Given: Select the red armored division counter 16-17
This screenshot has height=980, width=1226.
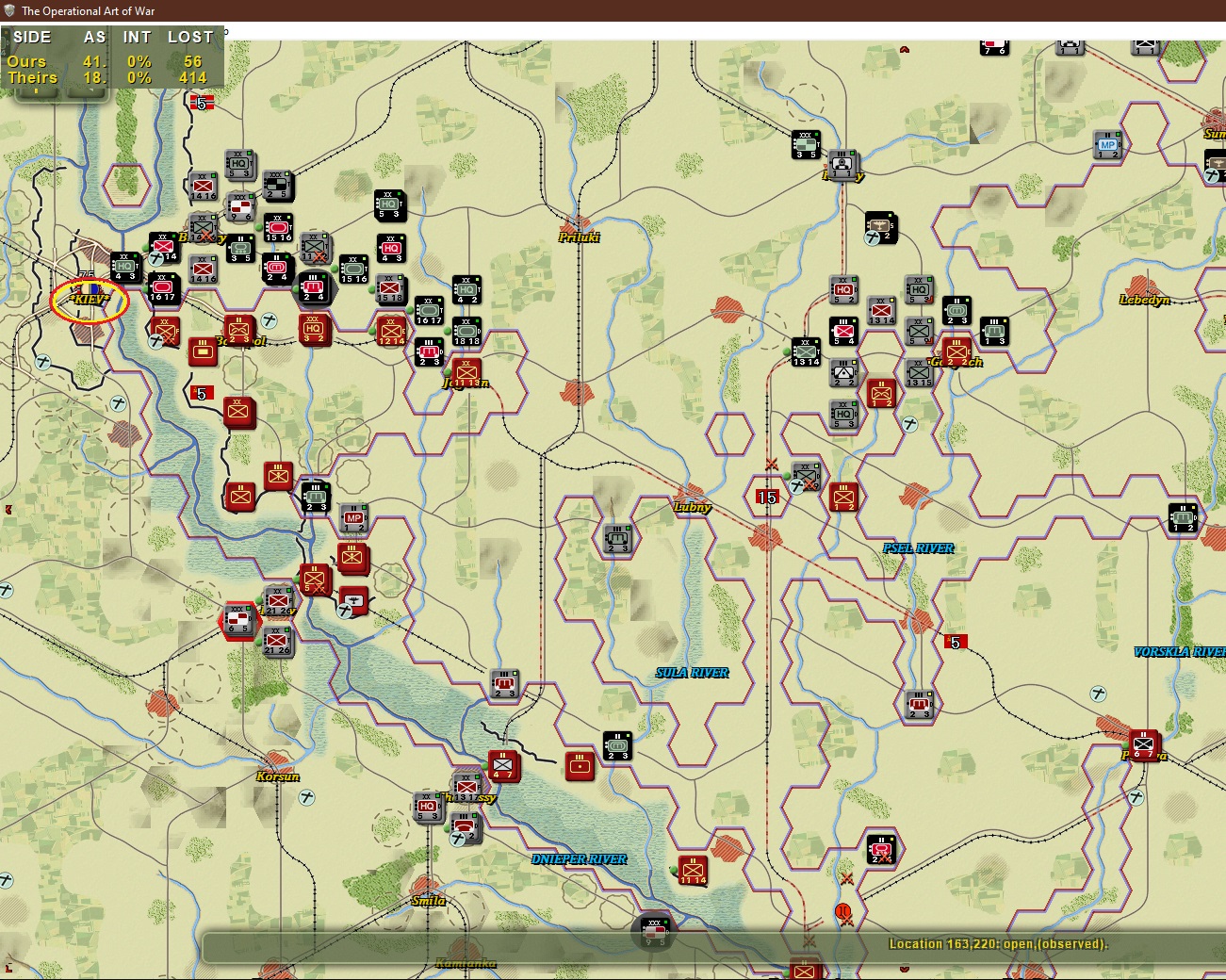Looking at the screenshot, I should (162, 287).
